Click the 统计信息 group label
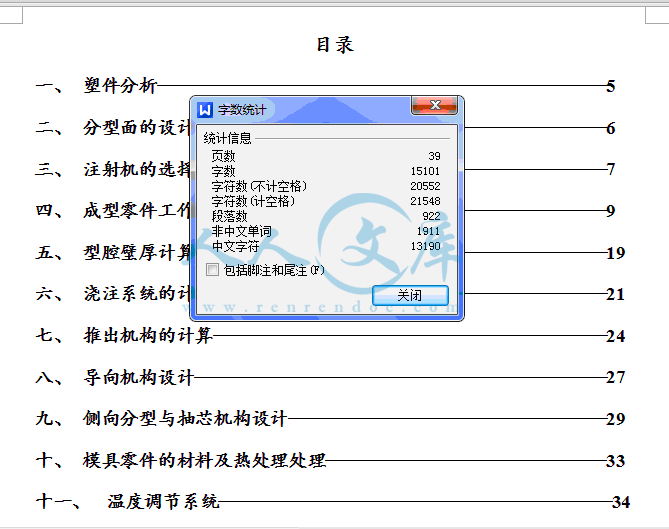 click(227, 138)
